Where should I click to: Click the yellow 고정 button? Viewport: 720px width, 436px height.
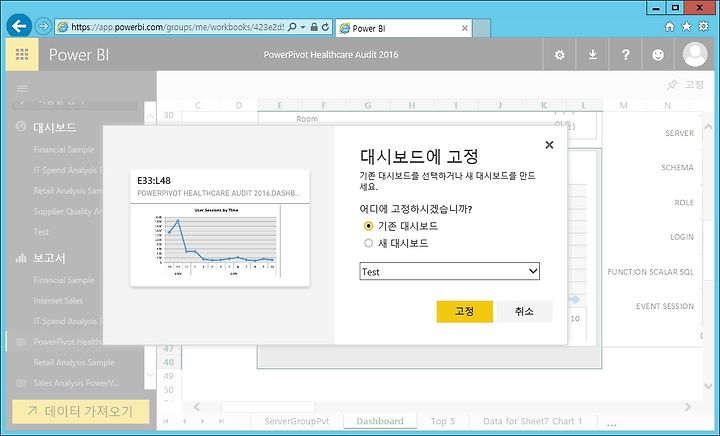tap(465, 312)
